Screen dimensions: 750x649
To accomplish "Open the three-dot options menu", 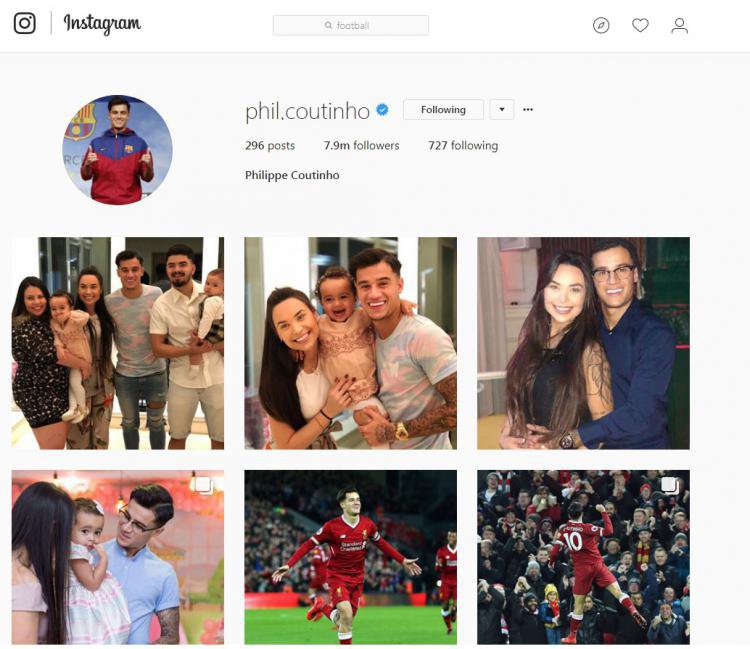I will 528,110.
